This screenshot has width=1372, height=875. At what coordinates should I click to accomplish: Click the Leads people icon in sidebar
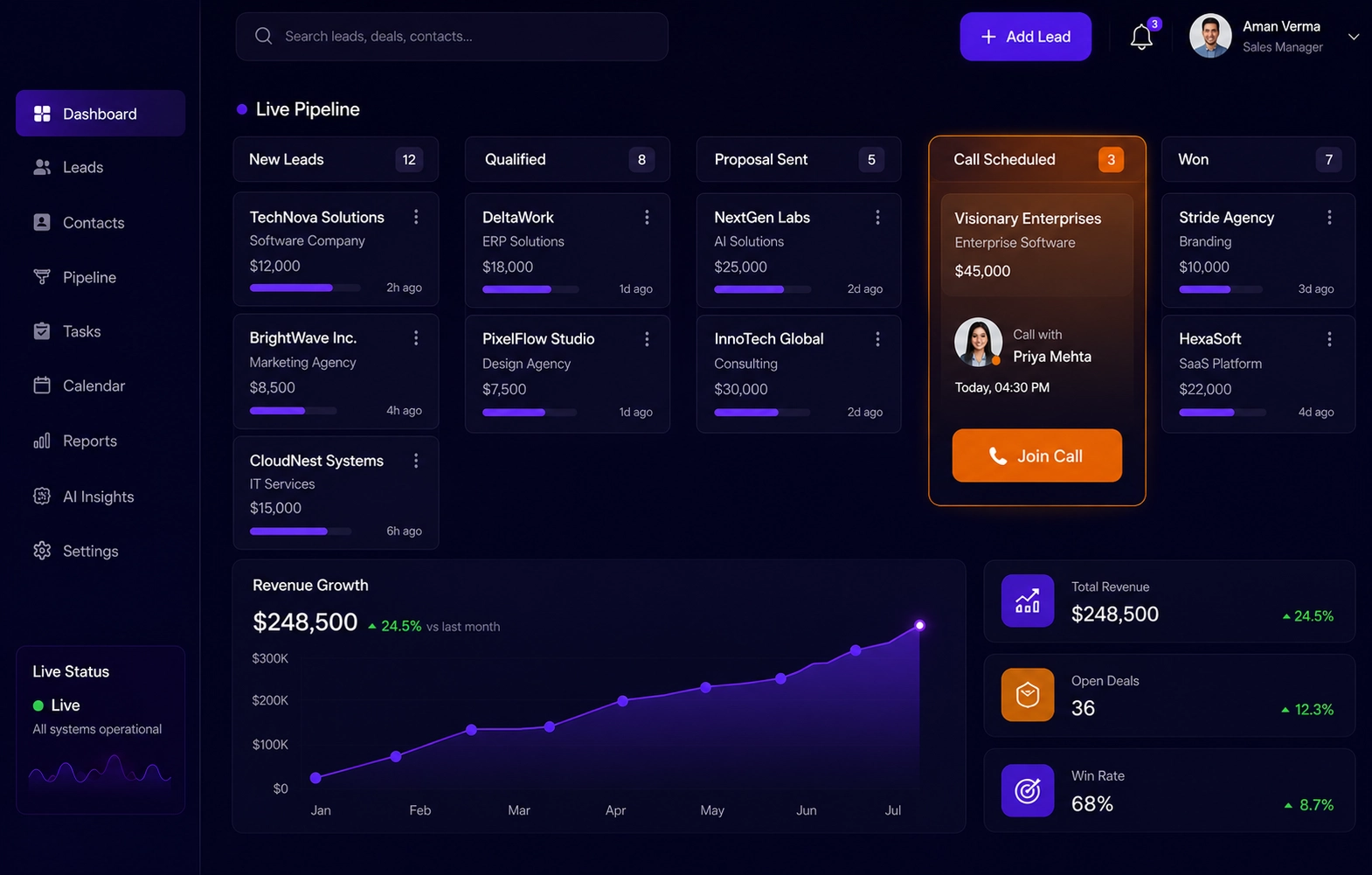click(x=42, y=167)
